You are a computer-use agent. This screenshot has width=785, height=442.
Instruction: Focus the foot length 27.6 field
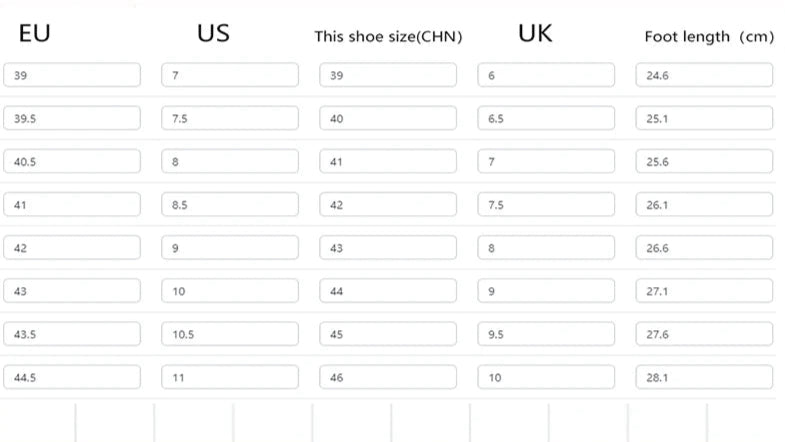click(704, 334)
